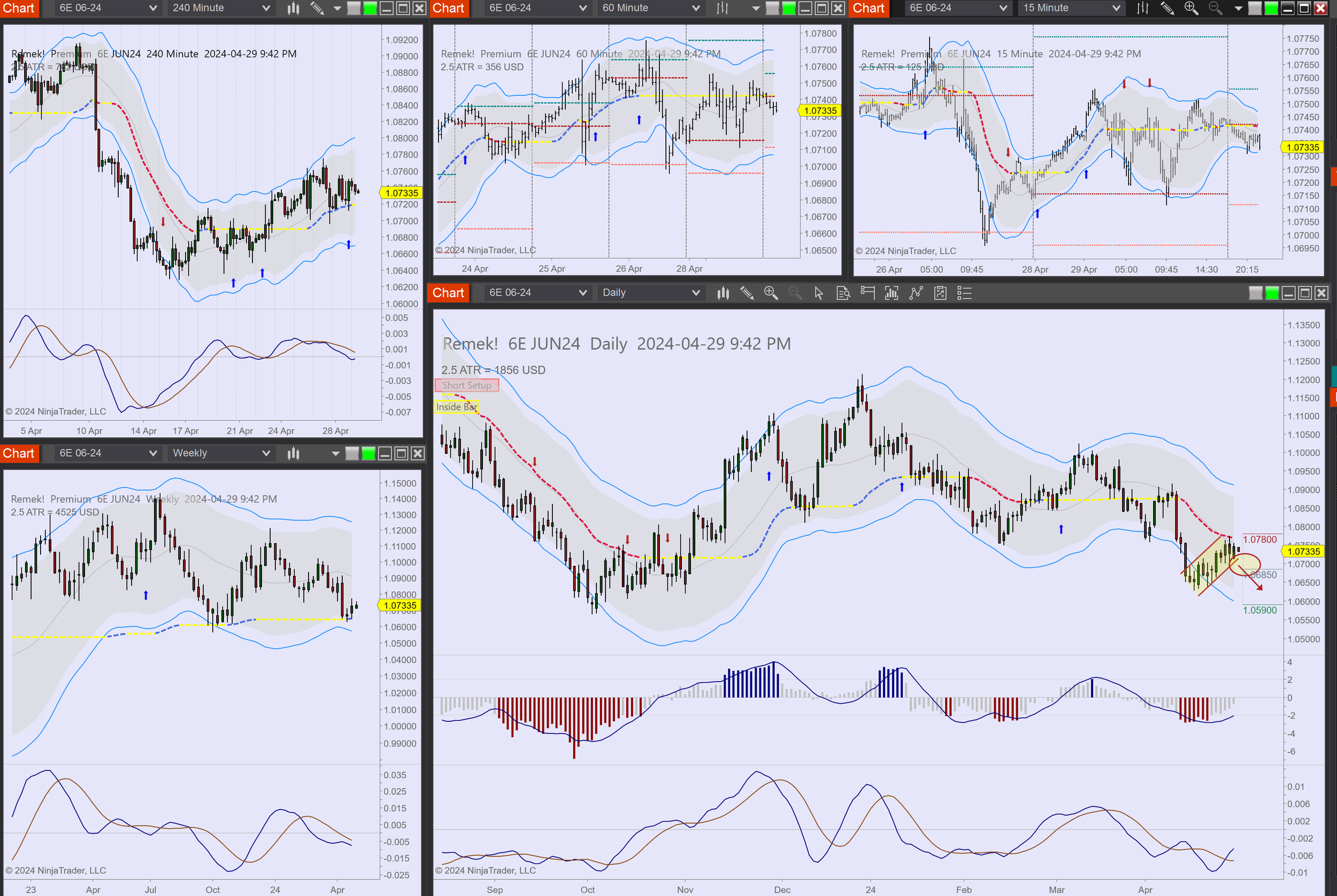
Task: Click zoom in icon on 15 Minute chart
Action: 1191,8
